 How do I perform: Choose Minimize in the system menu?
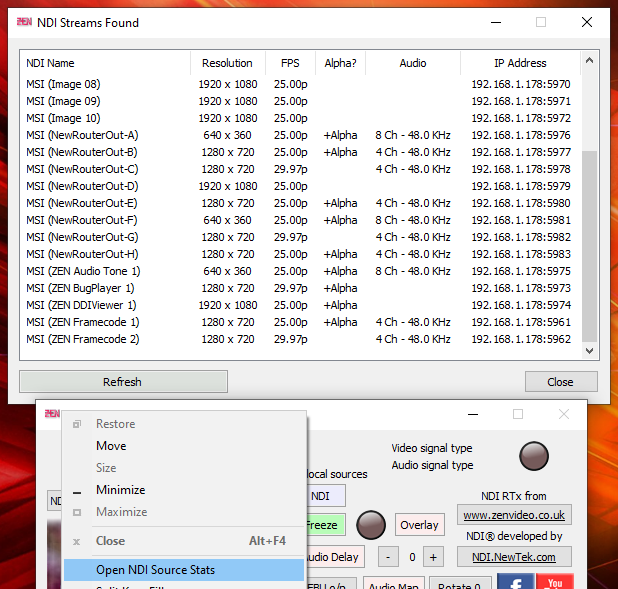point(184,490)
